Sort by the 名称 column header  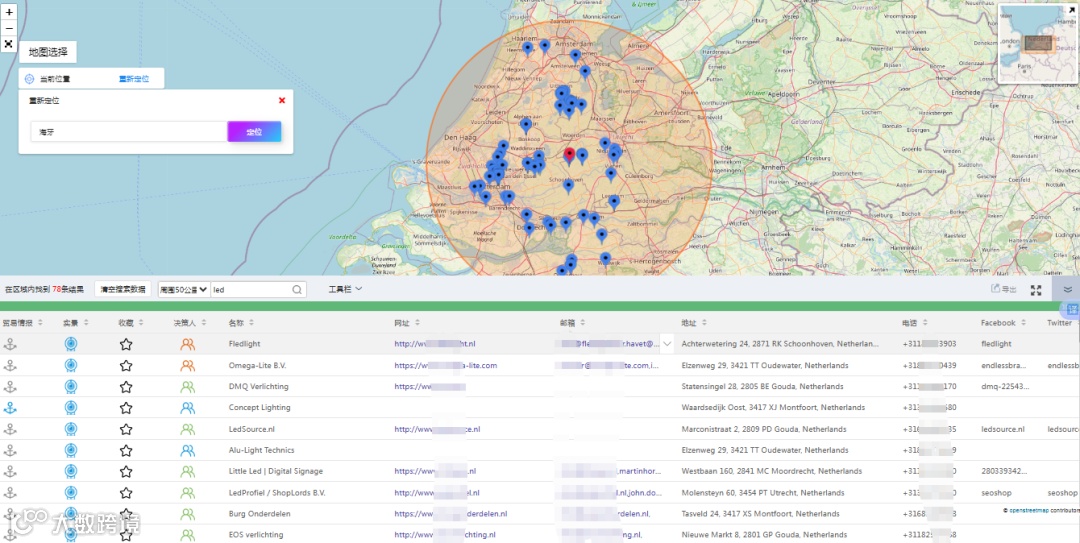point(236,323)
